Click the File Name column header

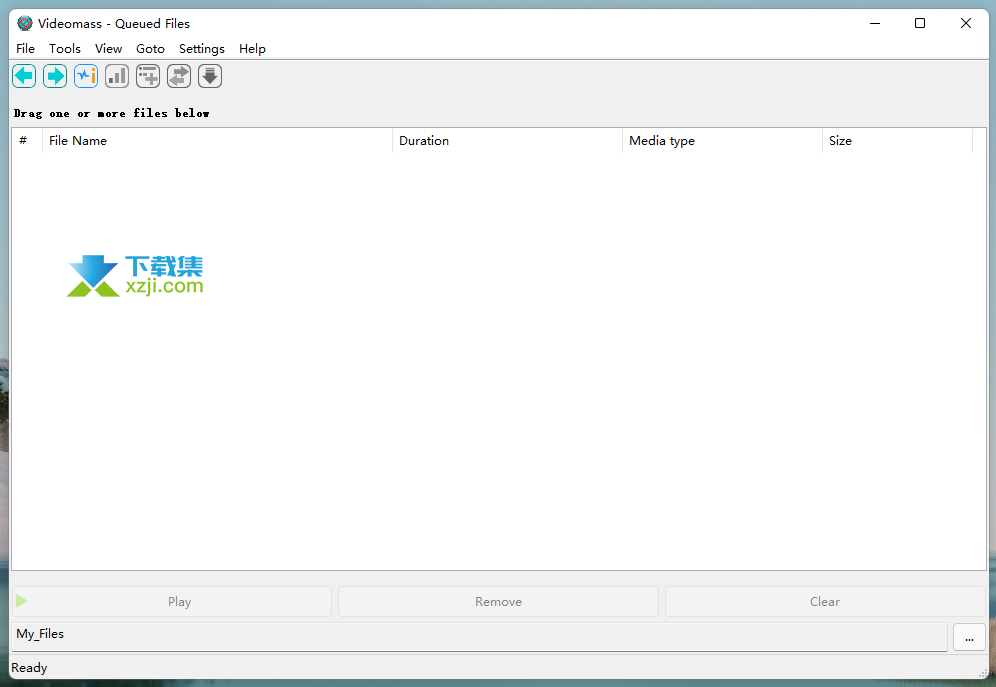[x=217, y=141]
